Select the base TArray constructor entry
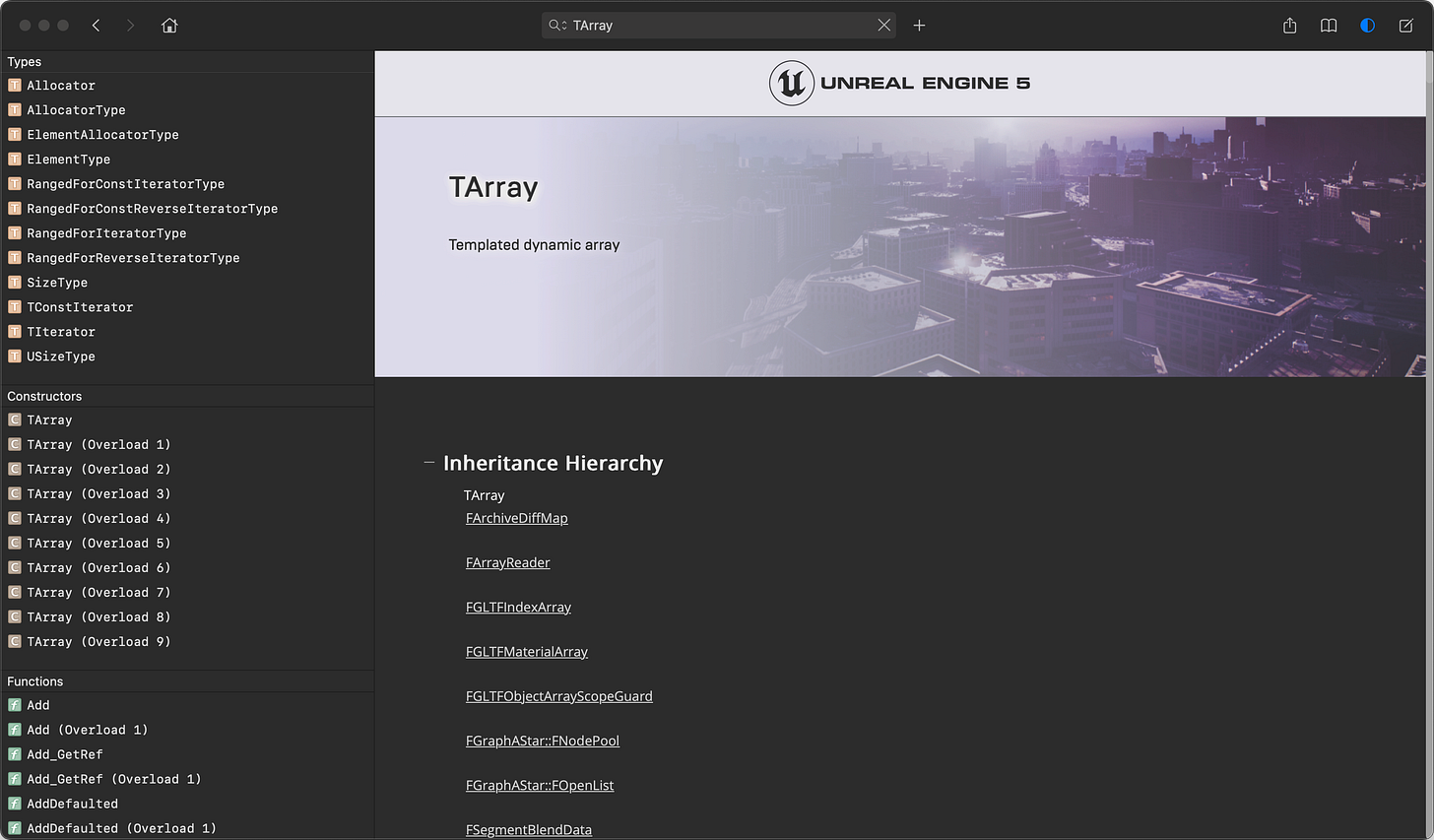 pyautogui.click(x=187, y=420)
